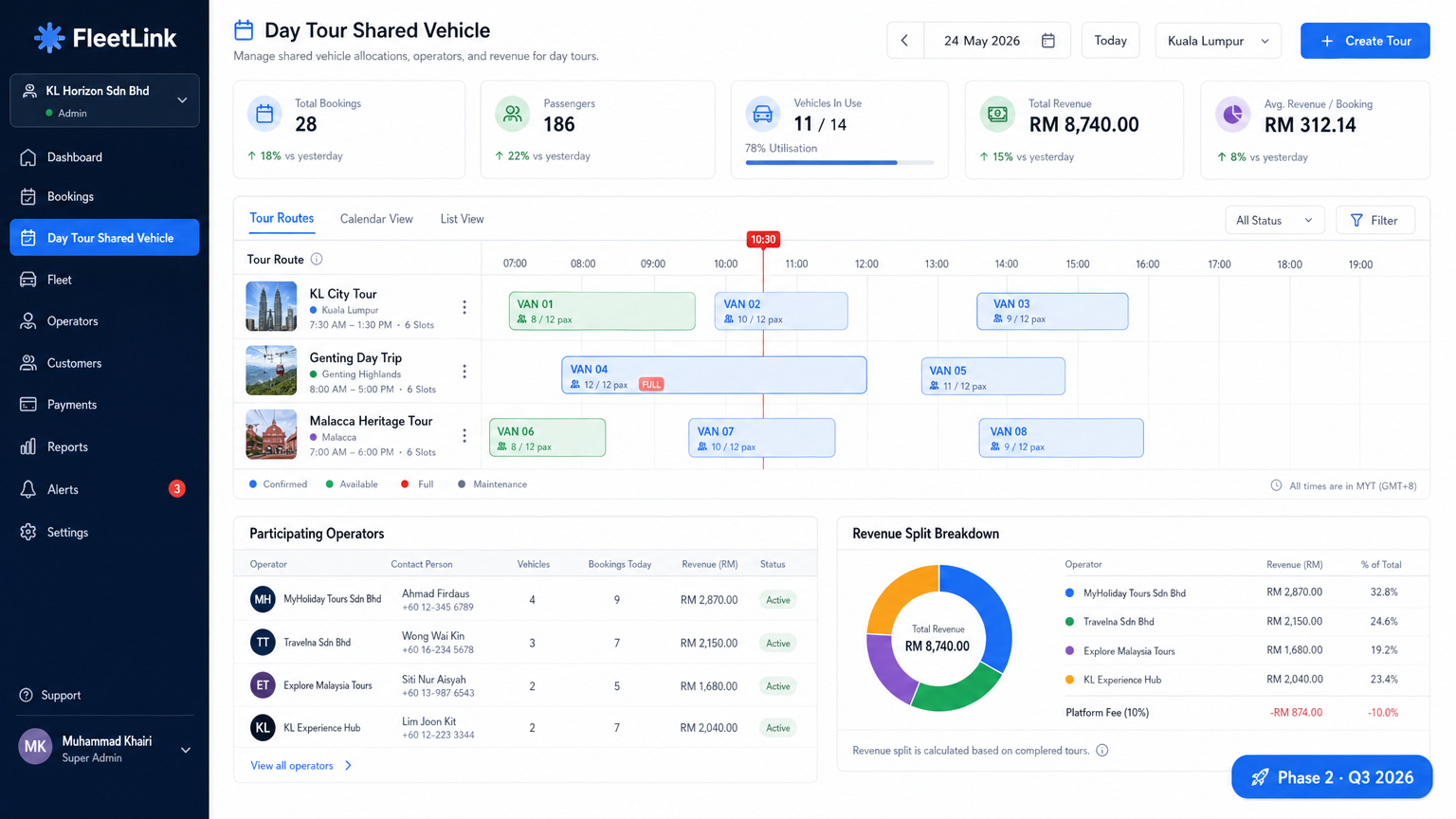Click the Create Tour button
1456x819 pixels.
(x=1365, y=41)
